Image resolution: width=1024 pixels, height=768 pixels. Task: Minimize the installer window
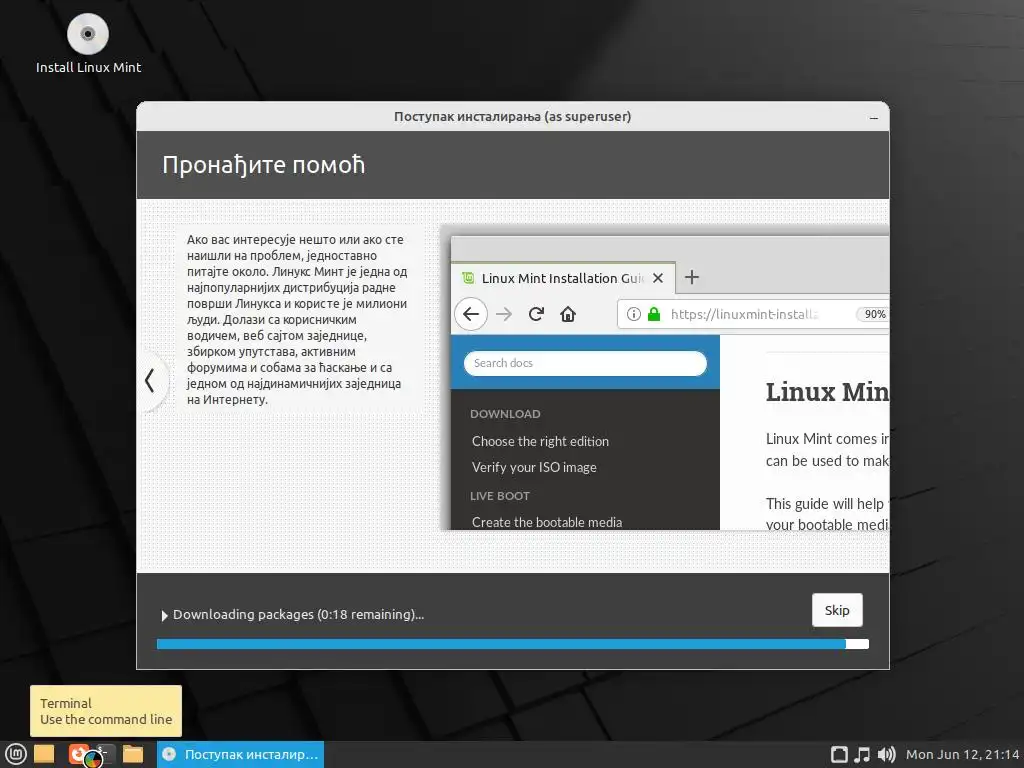[x=874, y=118]
